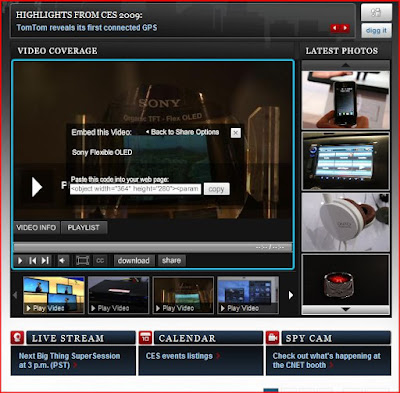The width and height of the screenshot is (400, 393).
Task: Expand latest photos list downward arrow
Action: pos(346,310)
